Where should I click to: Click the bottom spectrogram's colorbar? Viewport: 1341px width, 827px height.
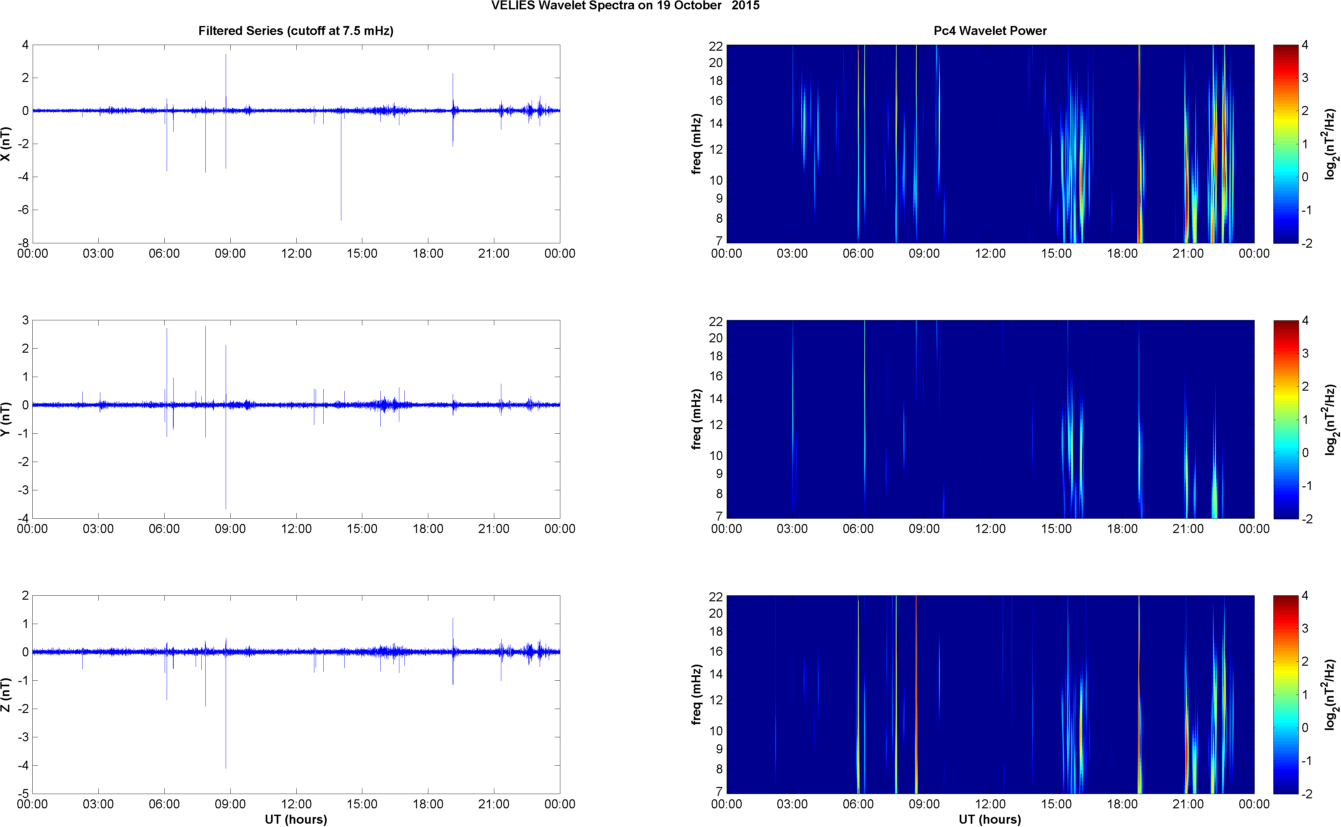coord(1285,693)
